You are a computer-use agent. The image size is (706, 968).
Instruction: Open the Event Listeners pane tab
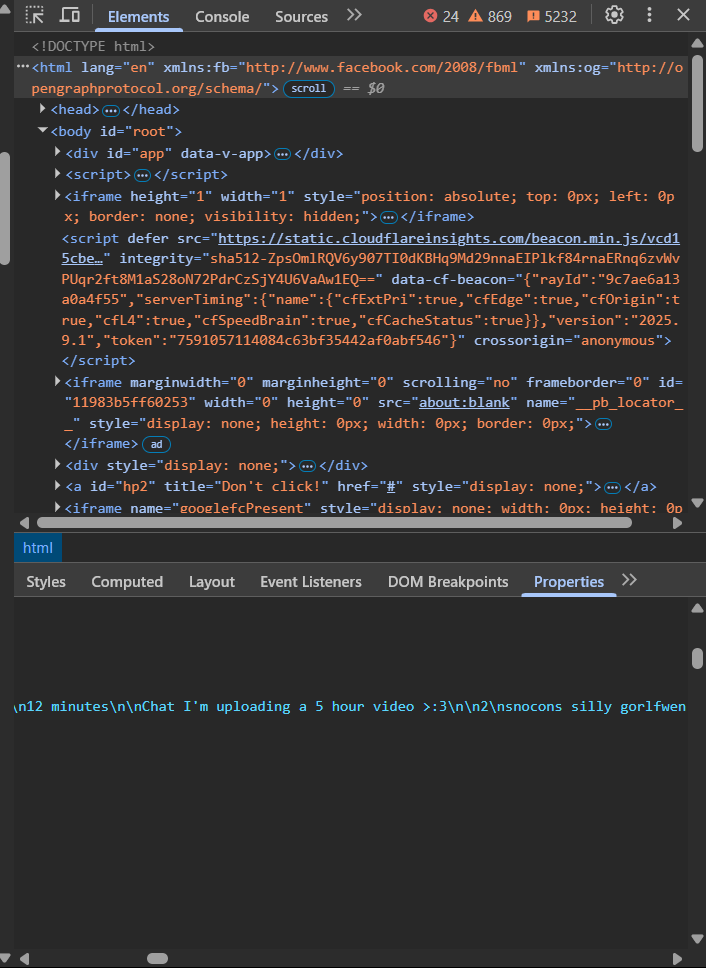pyautogui.click(x=311, y=582)
